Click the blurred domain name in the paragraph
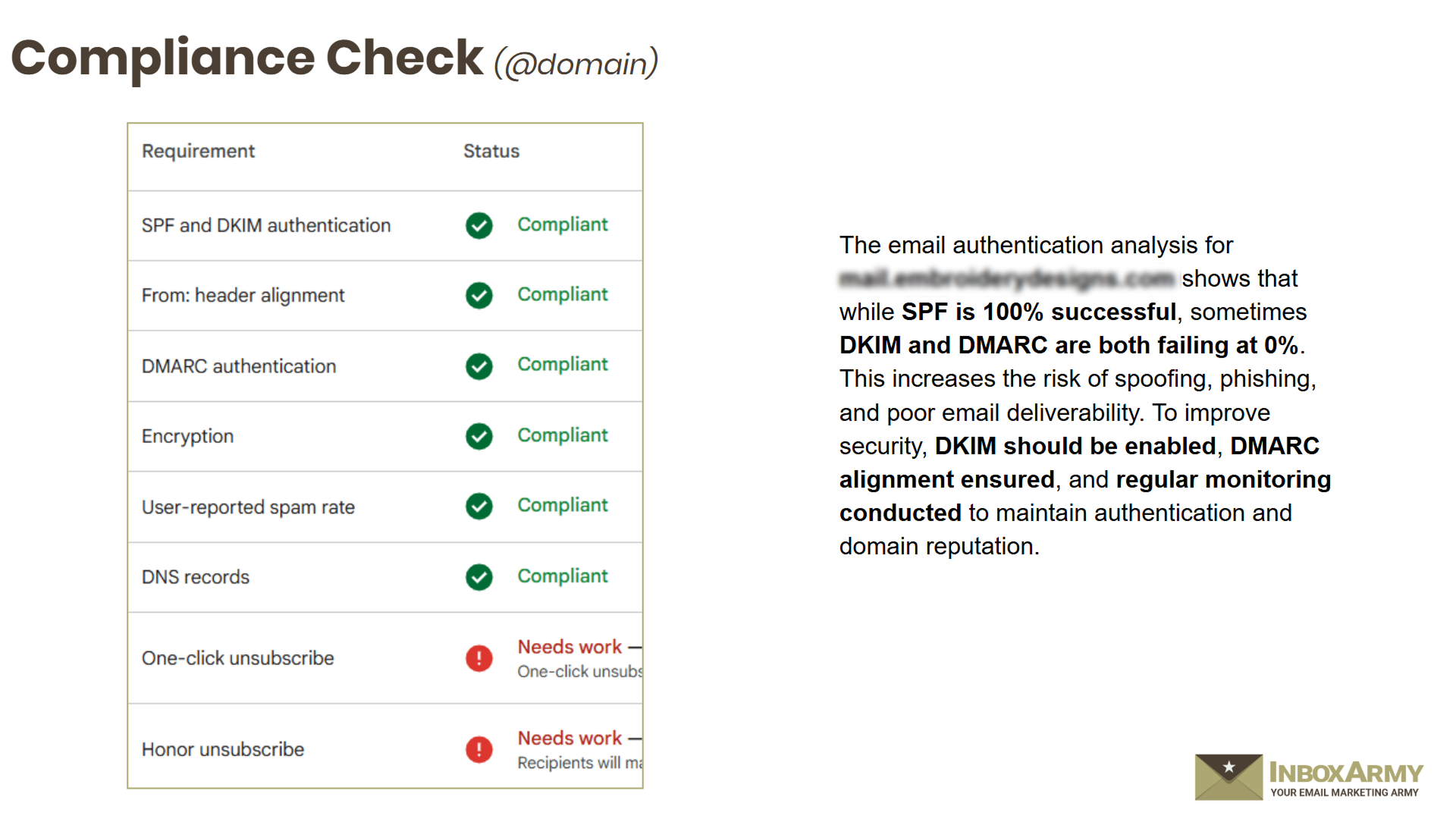The height and width of the screenshot is (819, 1456). [1006, 279]
